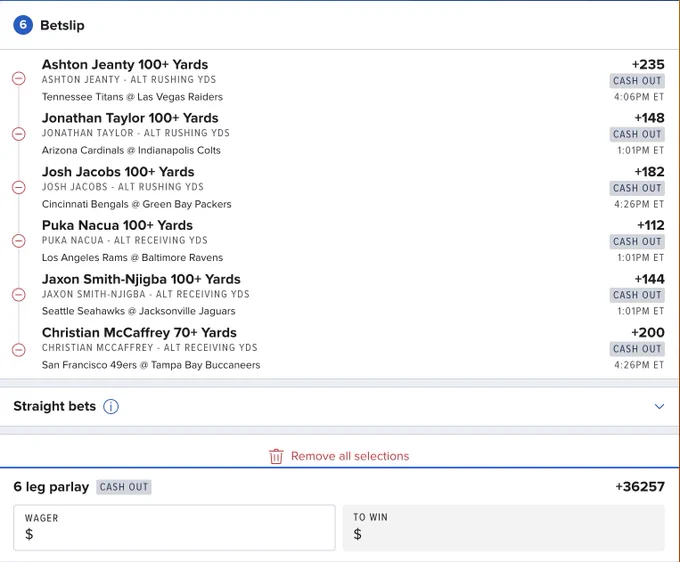The height and width of the screenshot is (562, 680).
Task: Click Arizona Cardinals @ Indianapolis Colts matchup
Action: click(131, 150)
